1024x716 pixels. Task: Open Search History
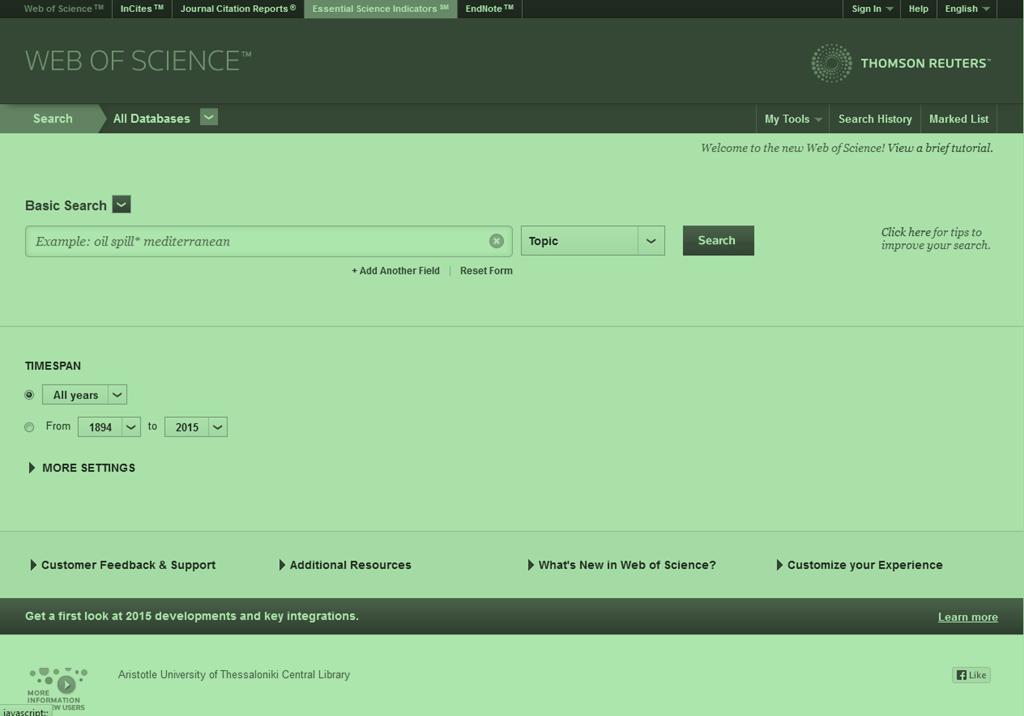pos(875,119)
